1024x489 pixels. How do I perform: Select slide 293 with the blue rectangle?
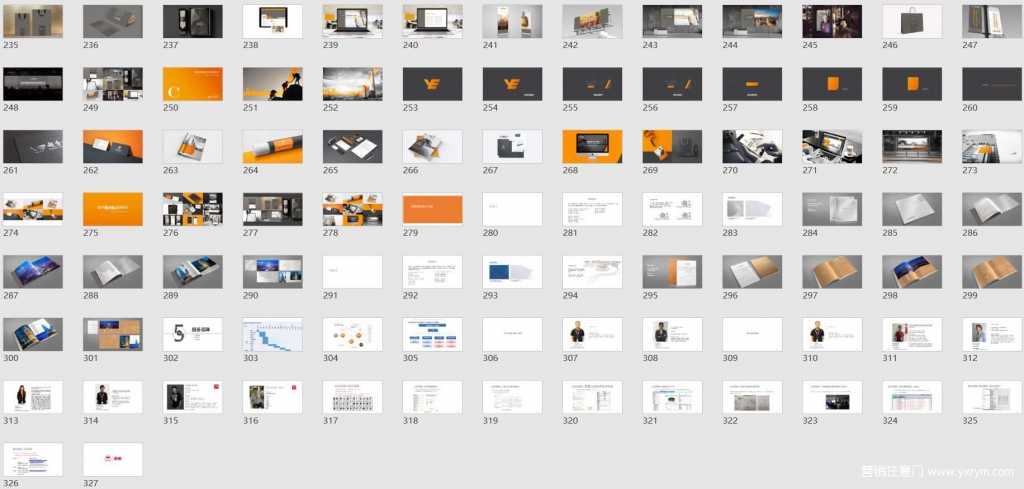pyautogui.click(x=512, y=272)
